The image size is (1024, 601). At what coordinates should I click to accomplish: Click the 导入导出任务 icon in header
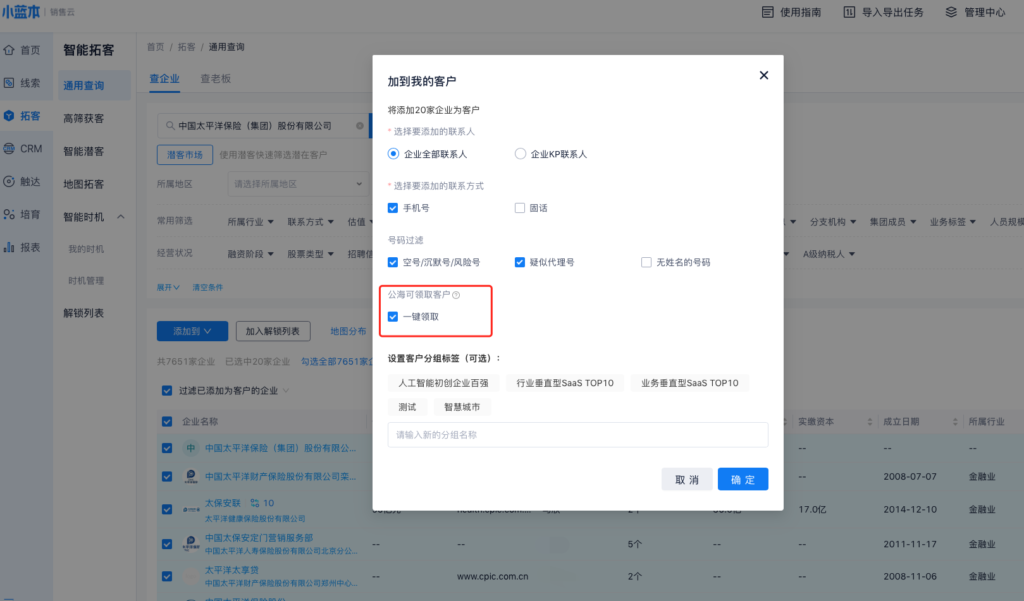[849, 12]
